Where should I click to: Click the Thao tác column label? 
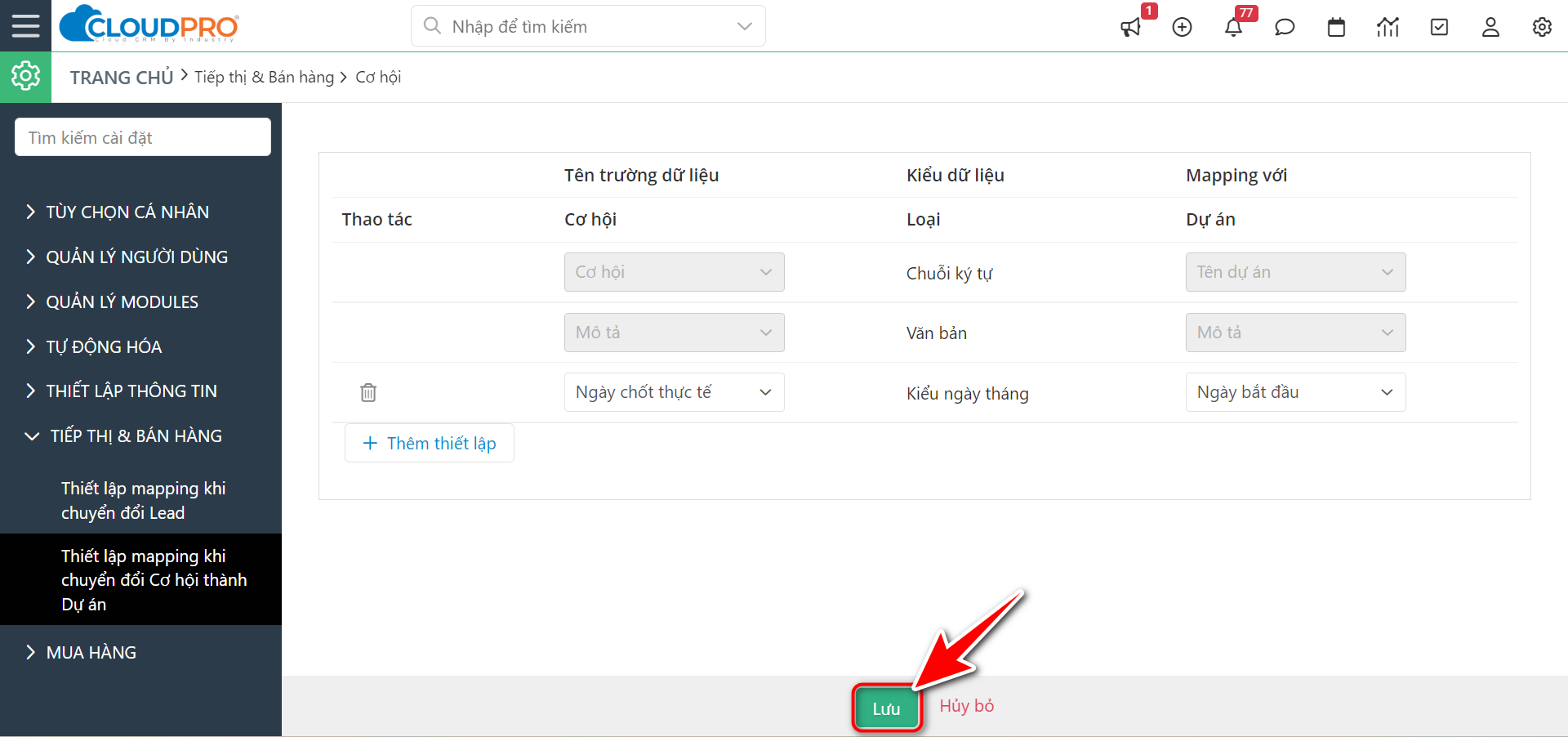376,219
